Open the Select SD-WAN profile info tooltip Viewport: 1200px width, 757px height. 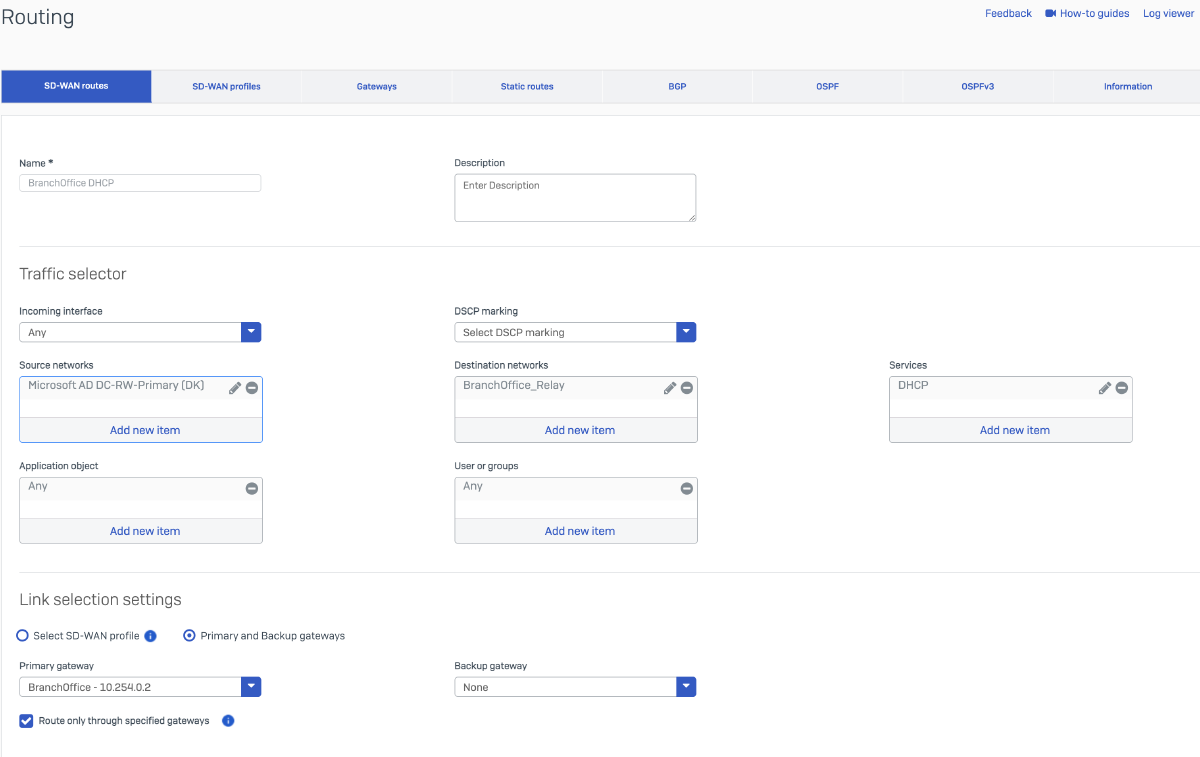(150, 636)
